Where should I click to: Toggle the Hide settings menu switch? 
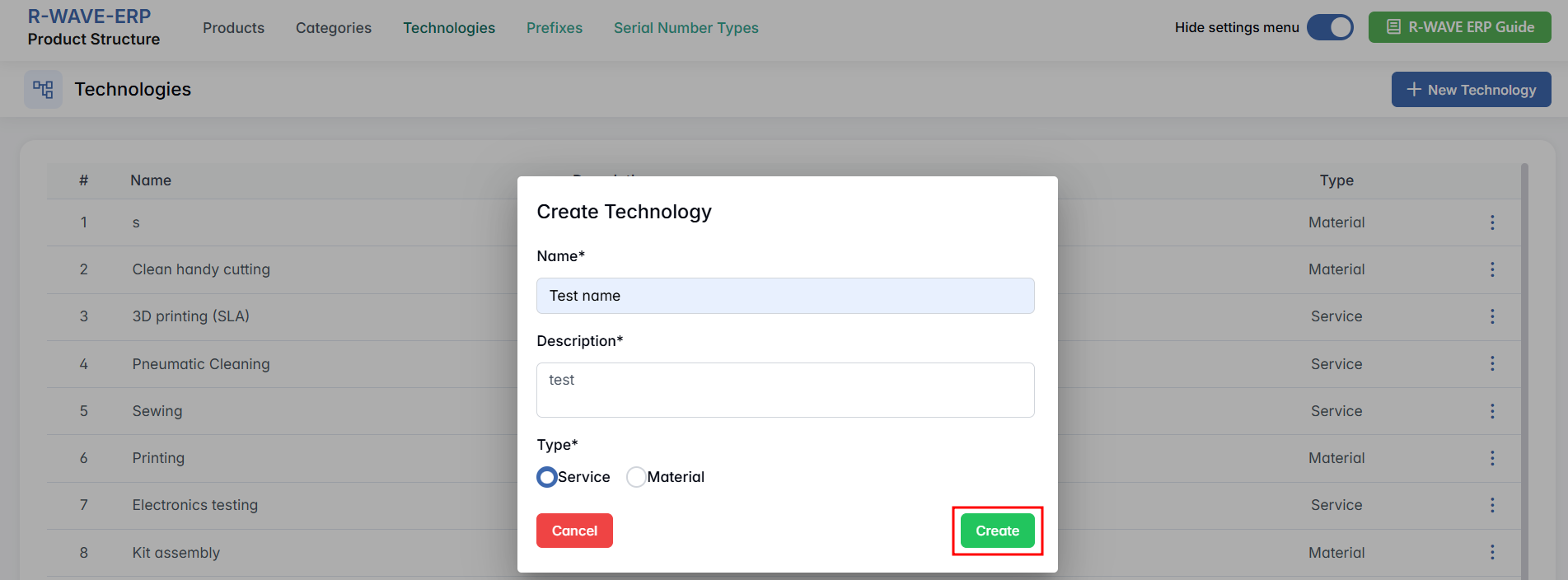point(1330,27)
